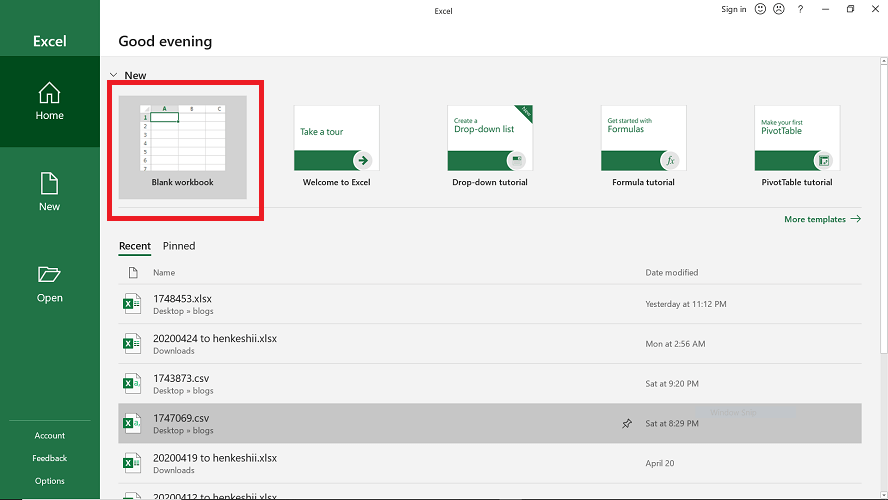This screenshot has height=500, width=888.
Task: Minimize the Excel window
Action: click(x=825, y=9)
